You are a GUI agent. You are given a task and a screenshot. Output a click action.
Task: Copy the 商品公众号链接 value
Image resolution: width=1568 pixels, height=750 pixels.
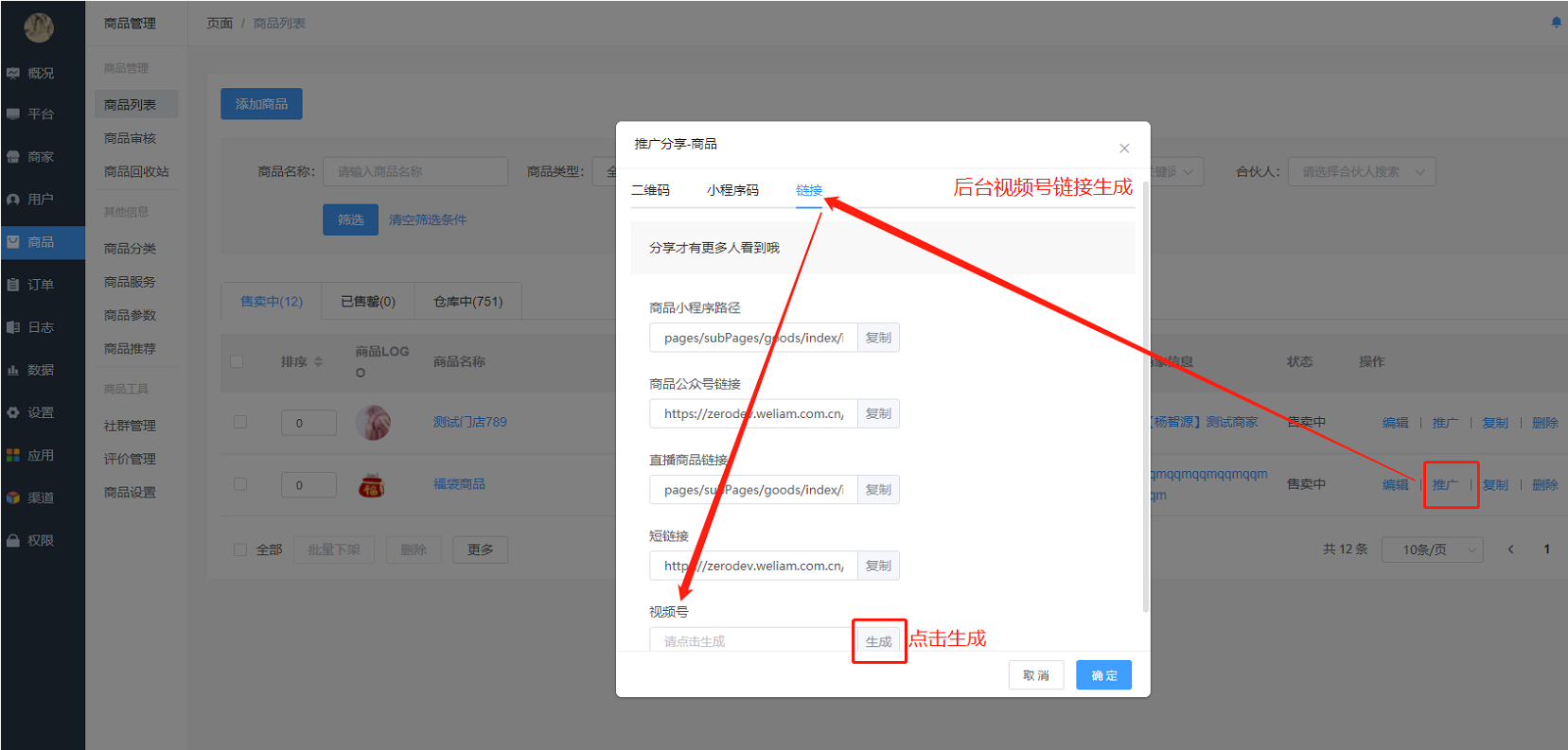878,413
